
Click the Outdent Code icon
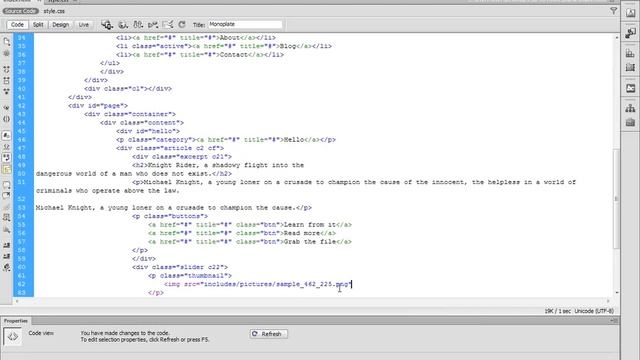[7, 256]
